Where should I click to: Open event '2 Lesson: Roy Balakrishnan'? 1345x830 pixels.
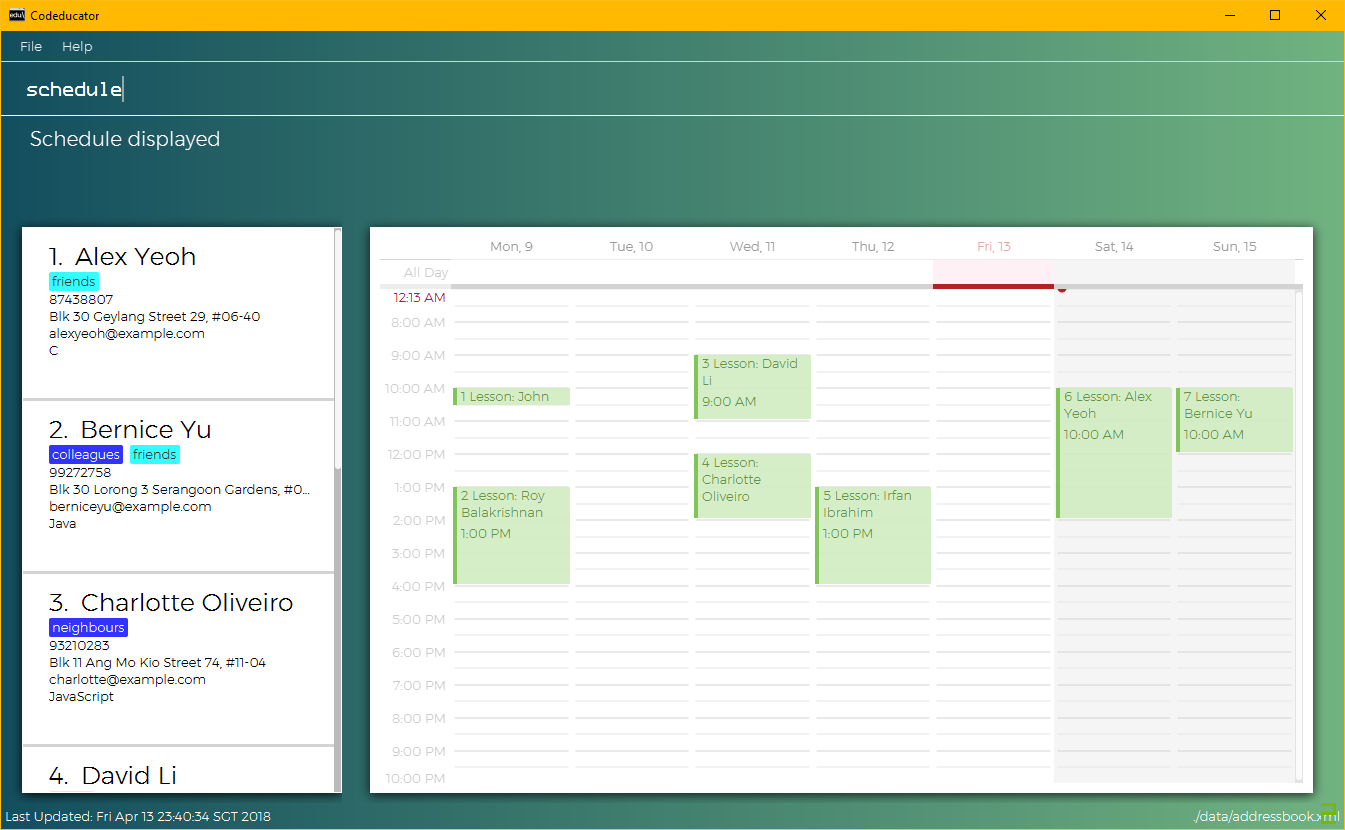[x=511, y=535]
